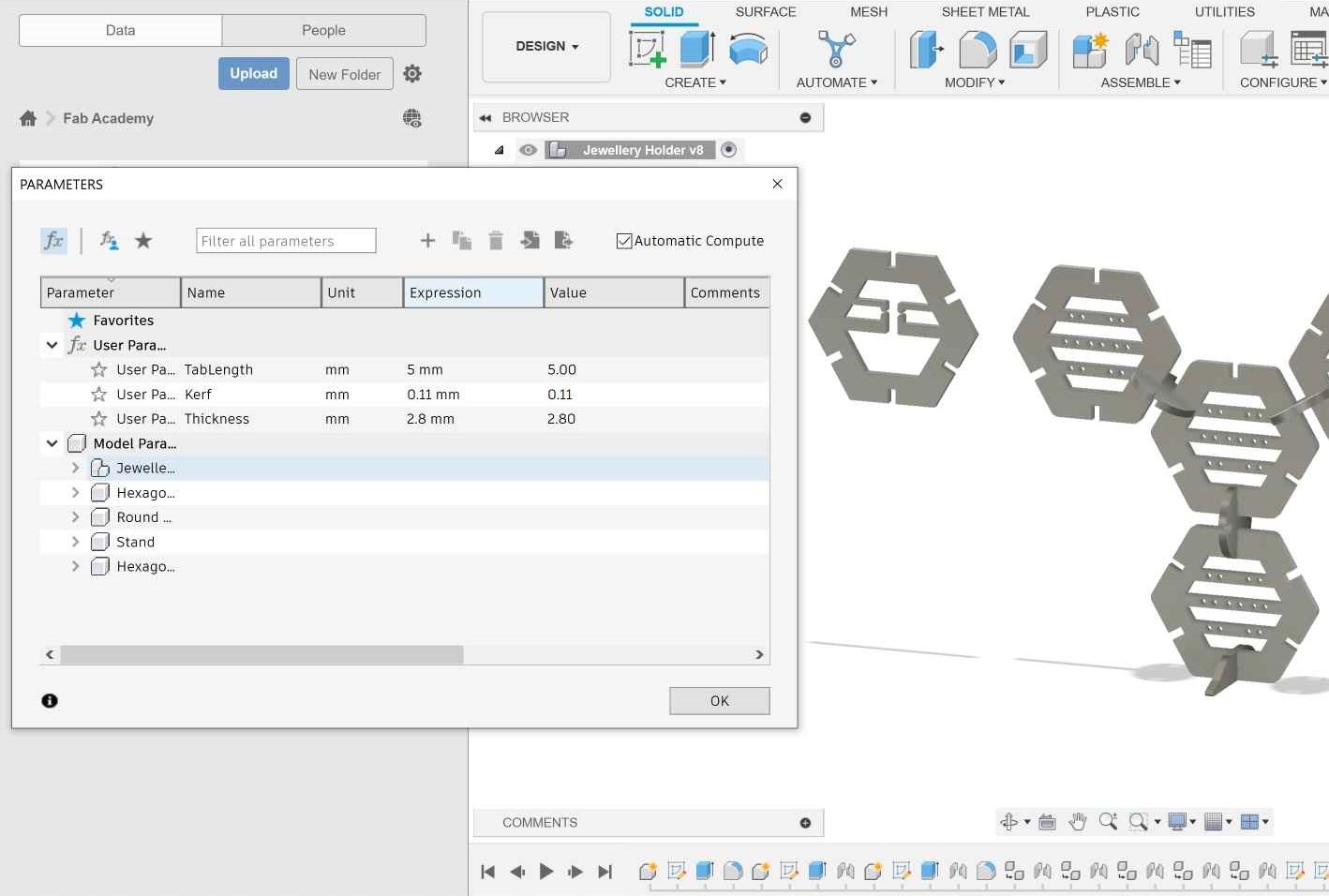Favorite the Kerf parameter star

(x=98, y=395)
